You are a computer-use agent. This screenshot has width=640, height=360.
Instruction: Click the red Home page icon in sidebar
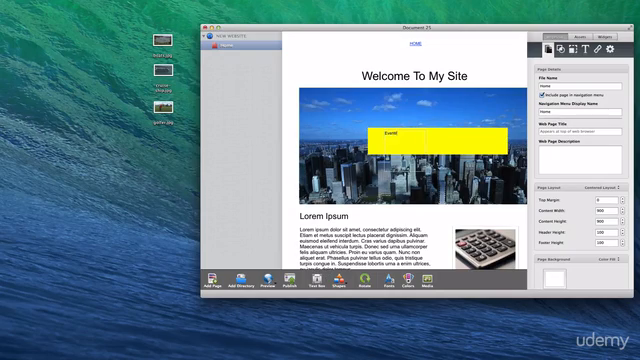215,45
